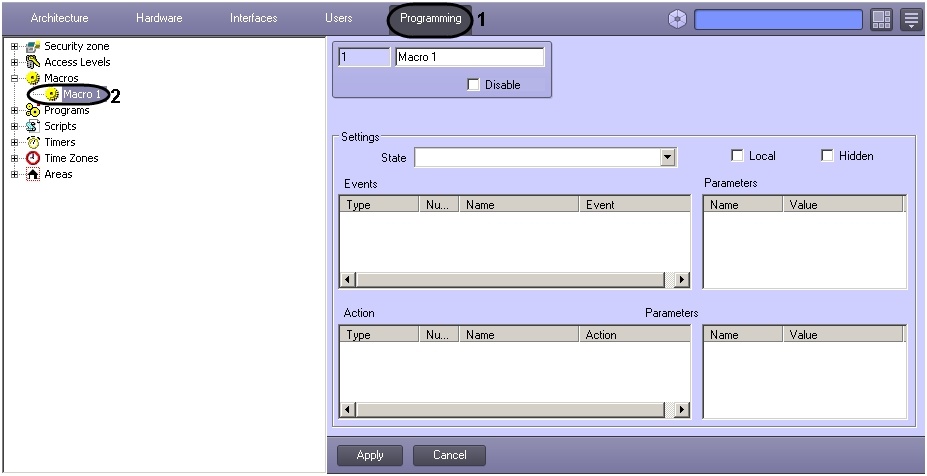Expand the Scripts node

pyautogui.click(x=15, y=126)
